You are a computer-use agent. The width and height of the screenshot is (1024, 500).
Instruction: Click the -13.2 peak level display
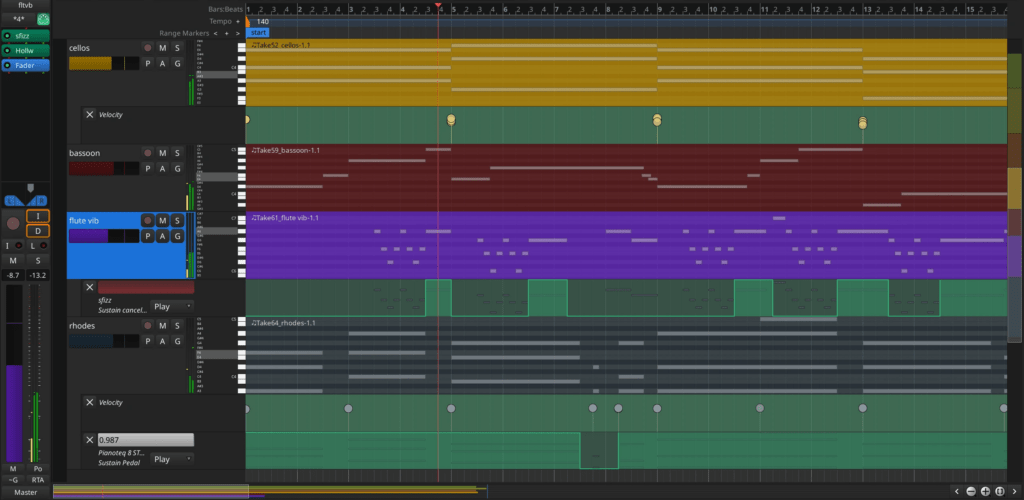(38, 275)
